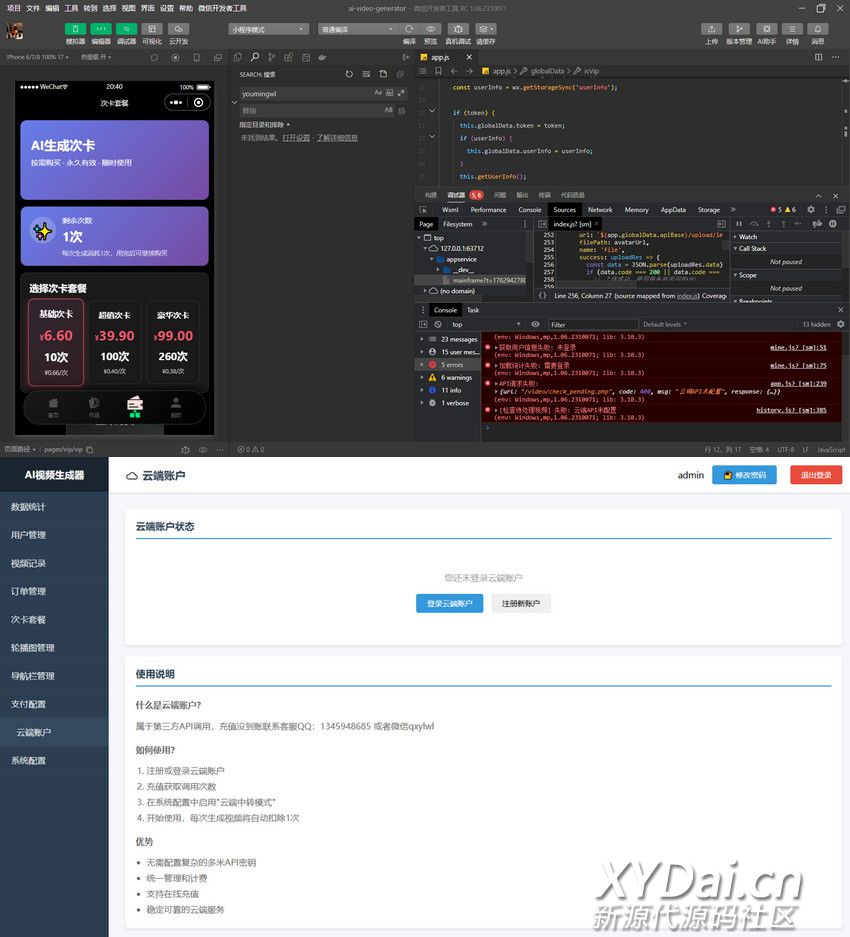The width and height of the screenshot is (850, 937).
Task: Click the search magnifier icon in sidebar
Action: (255, 58)
